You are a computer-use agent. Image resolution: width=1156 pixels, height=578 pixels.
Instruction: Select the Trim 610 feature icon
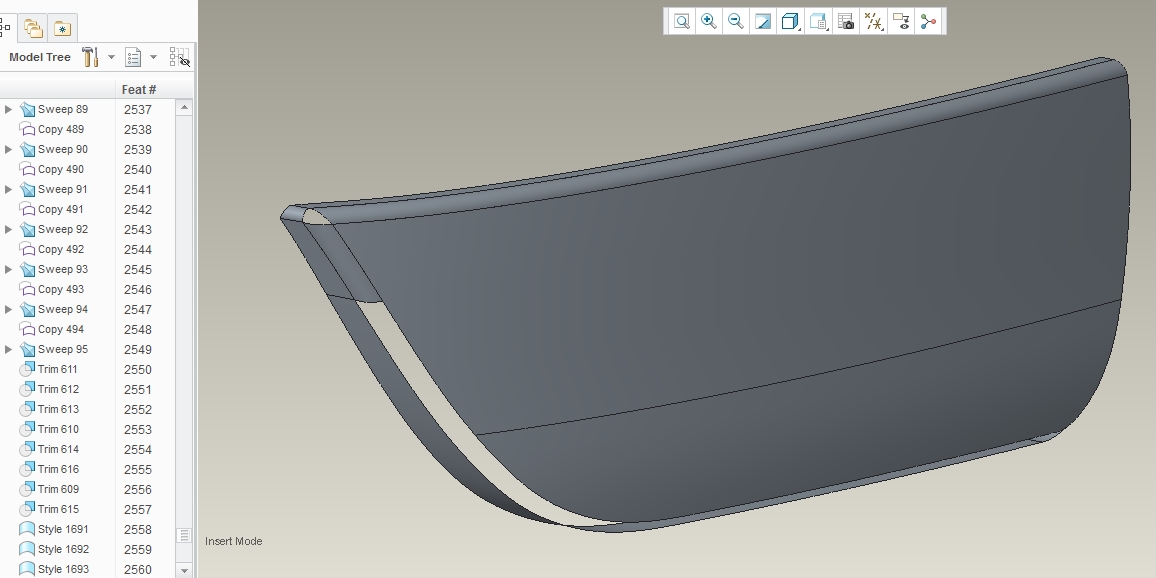click(x=27, y=428)
